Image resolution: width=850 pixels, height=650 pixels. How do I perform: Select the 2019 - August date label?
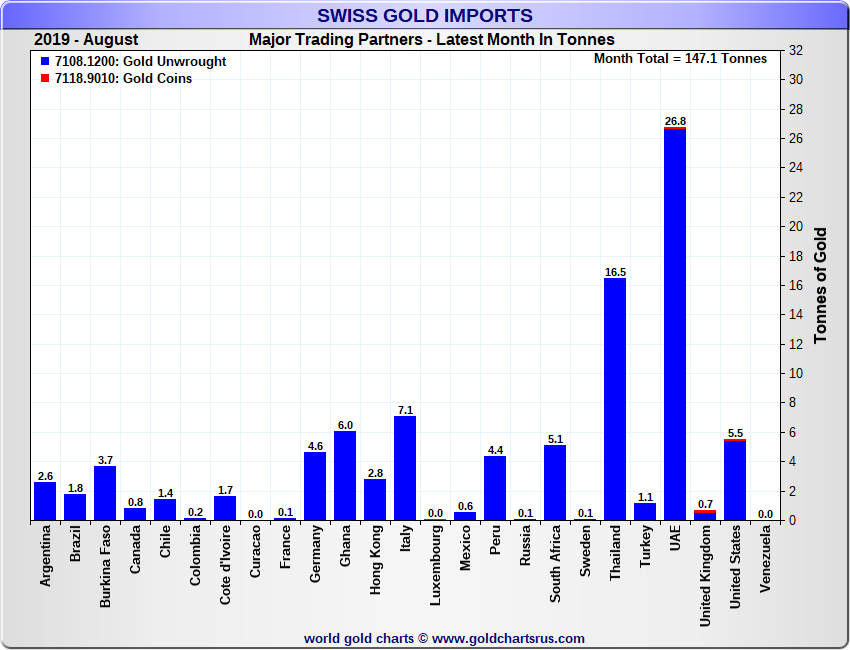(86, 40)
